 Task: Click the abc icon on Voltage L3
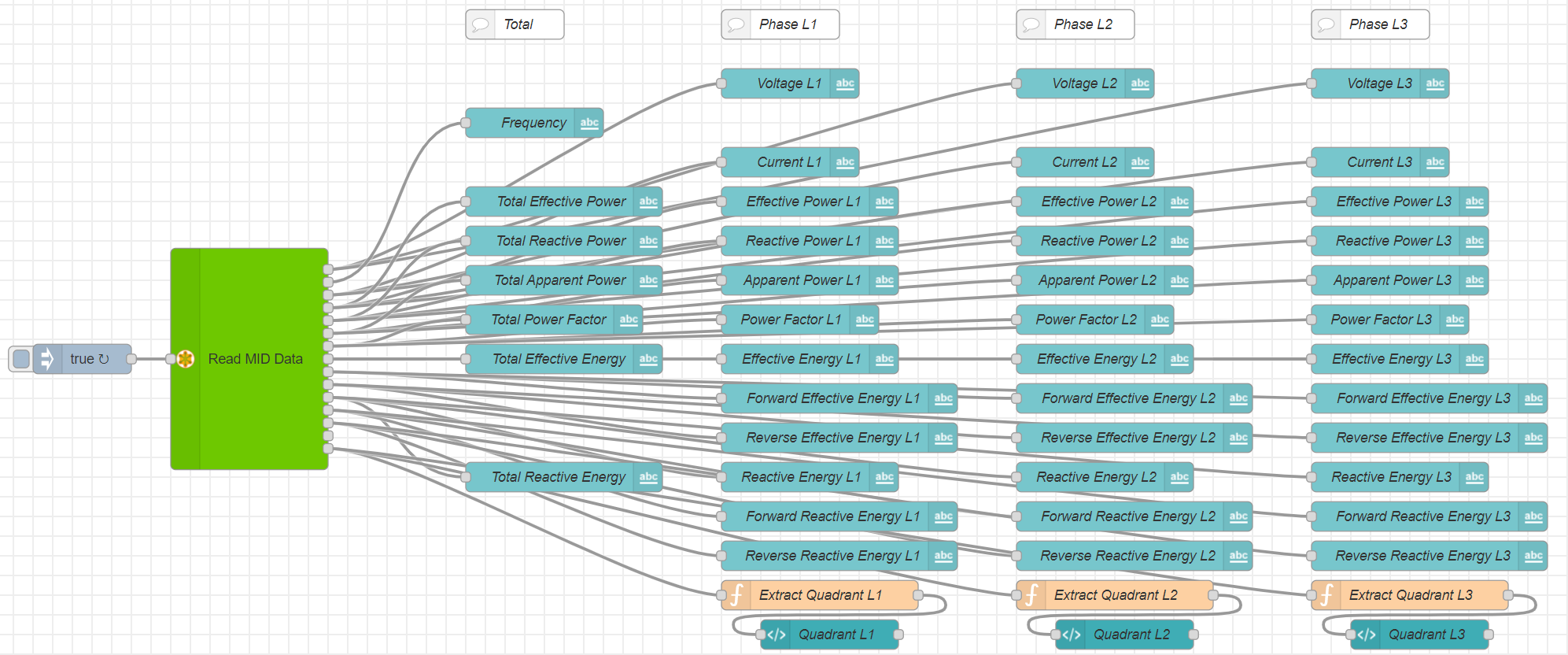(1435, 83)
